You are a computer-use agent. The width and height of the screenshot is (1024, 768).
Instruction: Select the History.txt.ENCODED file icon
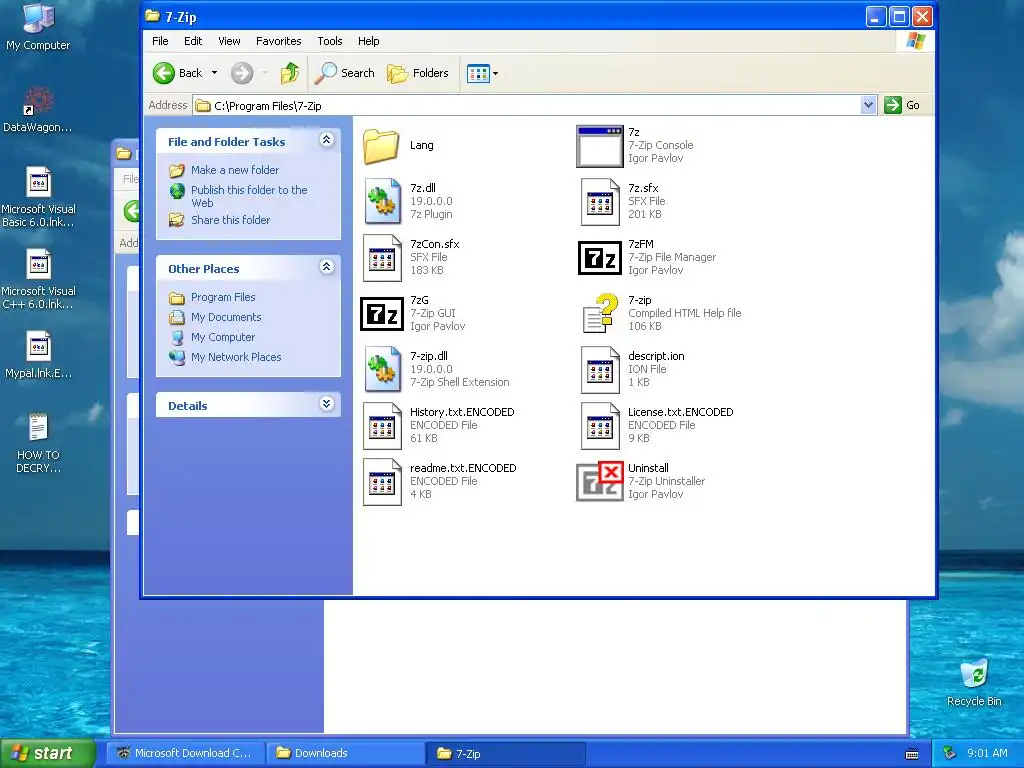383,425
